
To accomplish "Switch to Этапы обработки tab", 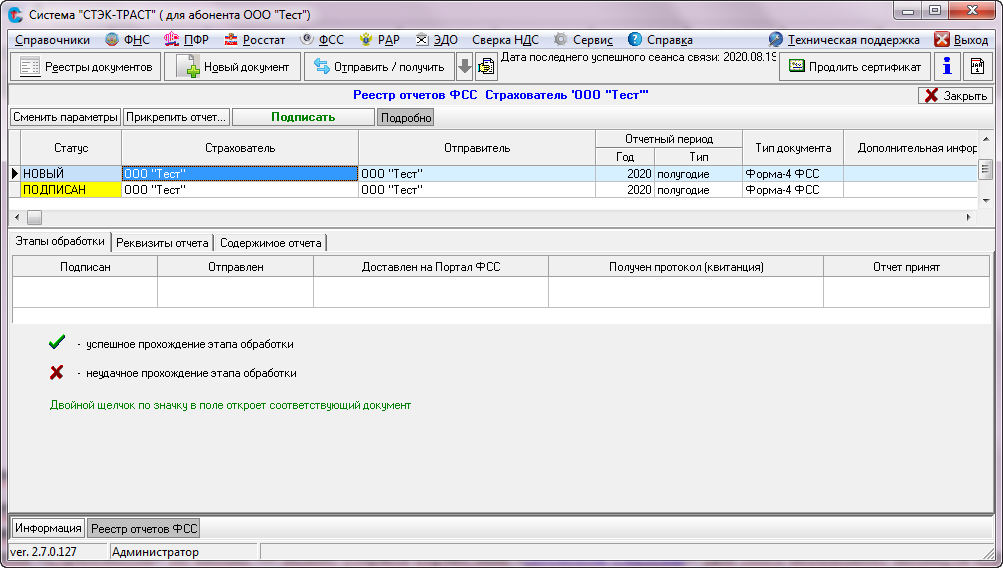I will [60, 242].
